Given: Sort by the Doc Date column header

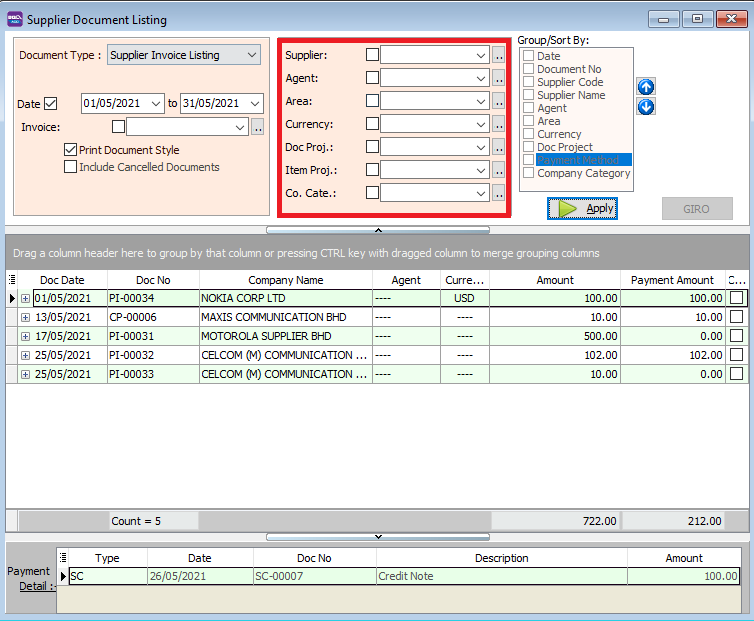Looking at the screenshot, I should click(62, 280).
